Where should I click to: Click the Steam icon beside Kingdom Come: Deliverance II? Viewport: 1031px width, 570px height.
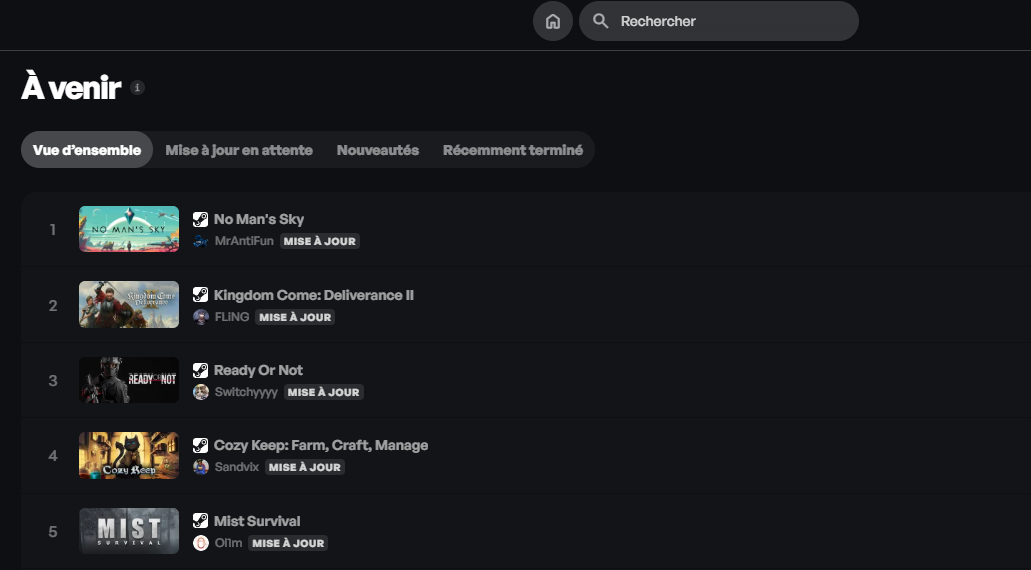201,296
